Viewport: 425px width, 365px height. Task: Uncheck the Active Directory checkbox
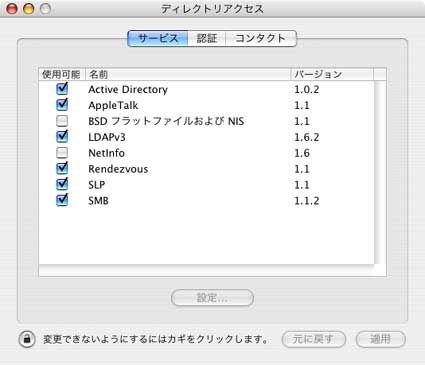[x=62, y=89]
